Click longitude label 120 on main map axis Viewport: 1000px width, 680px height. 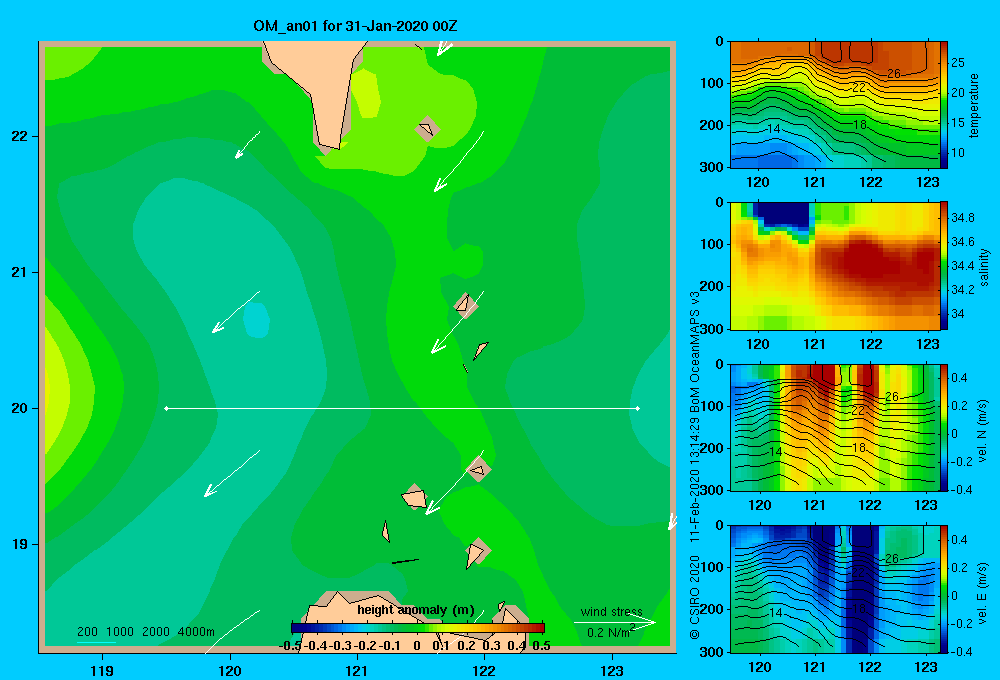click(230, 670)
